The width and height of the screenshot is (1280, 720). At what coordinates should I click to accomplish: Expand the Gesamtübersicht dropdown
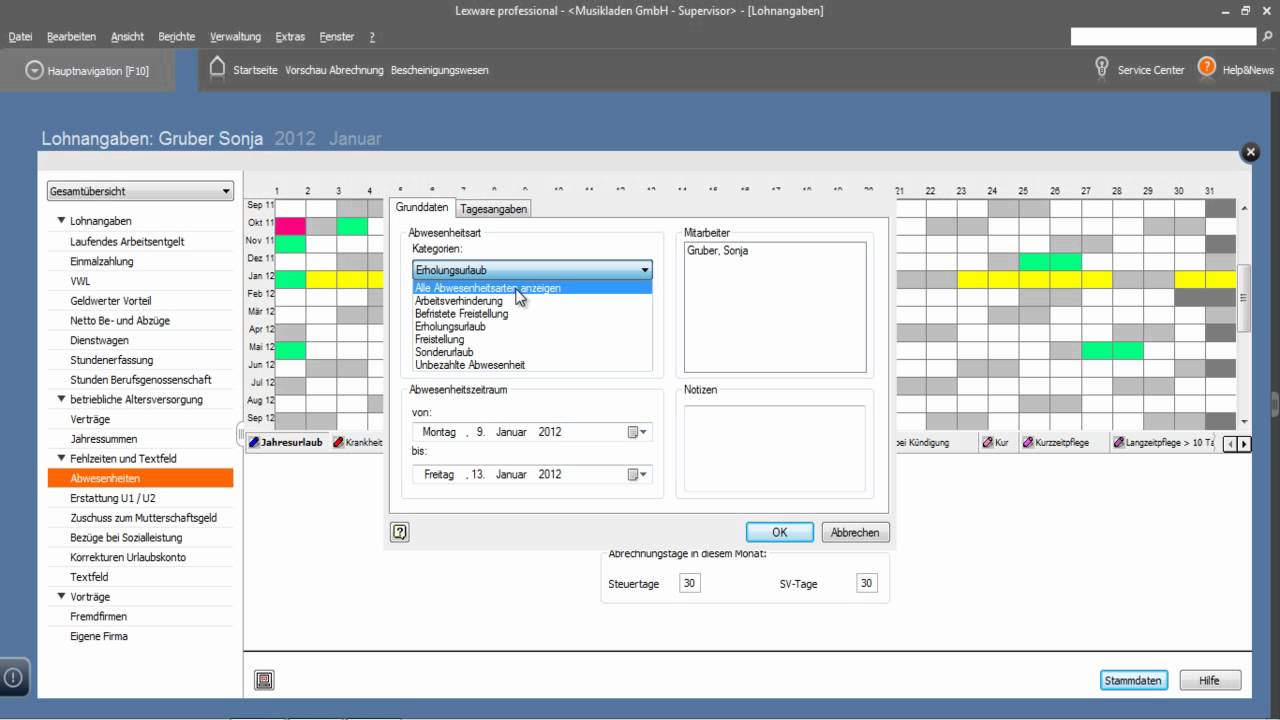[x=226, y=191]
